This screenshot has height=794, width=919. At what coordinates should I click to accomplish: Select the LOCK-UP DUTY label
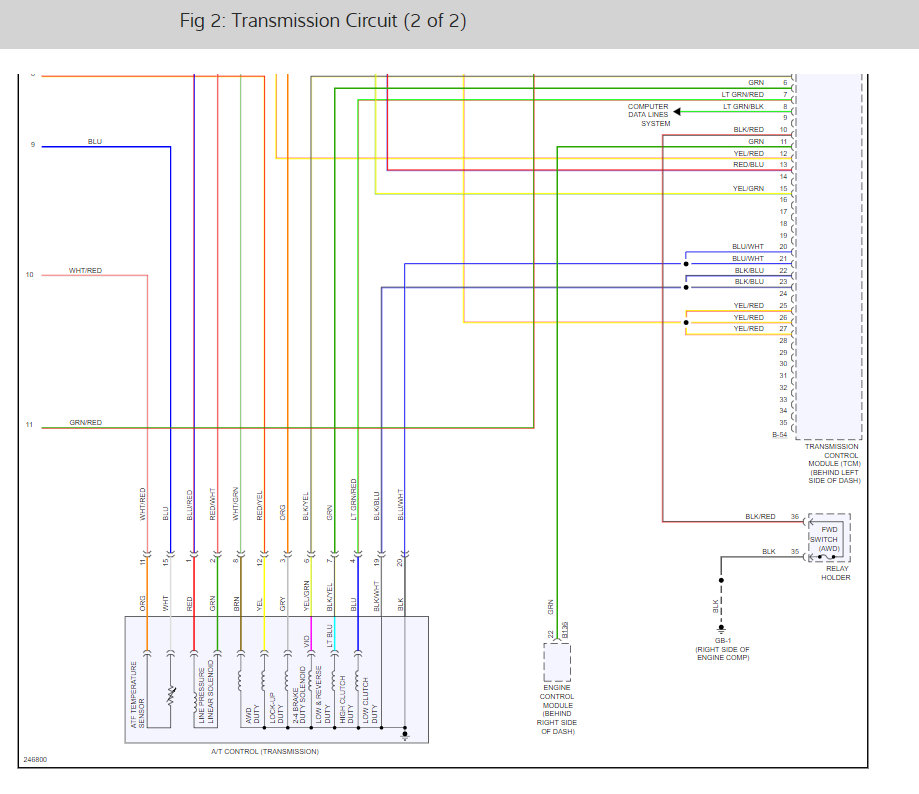click(x=277, y=708)
